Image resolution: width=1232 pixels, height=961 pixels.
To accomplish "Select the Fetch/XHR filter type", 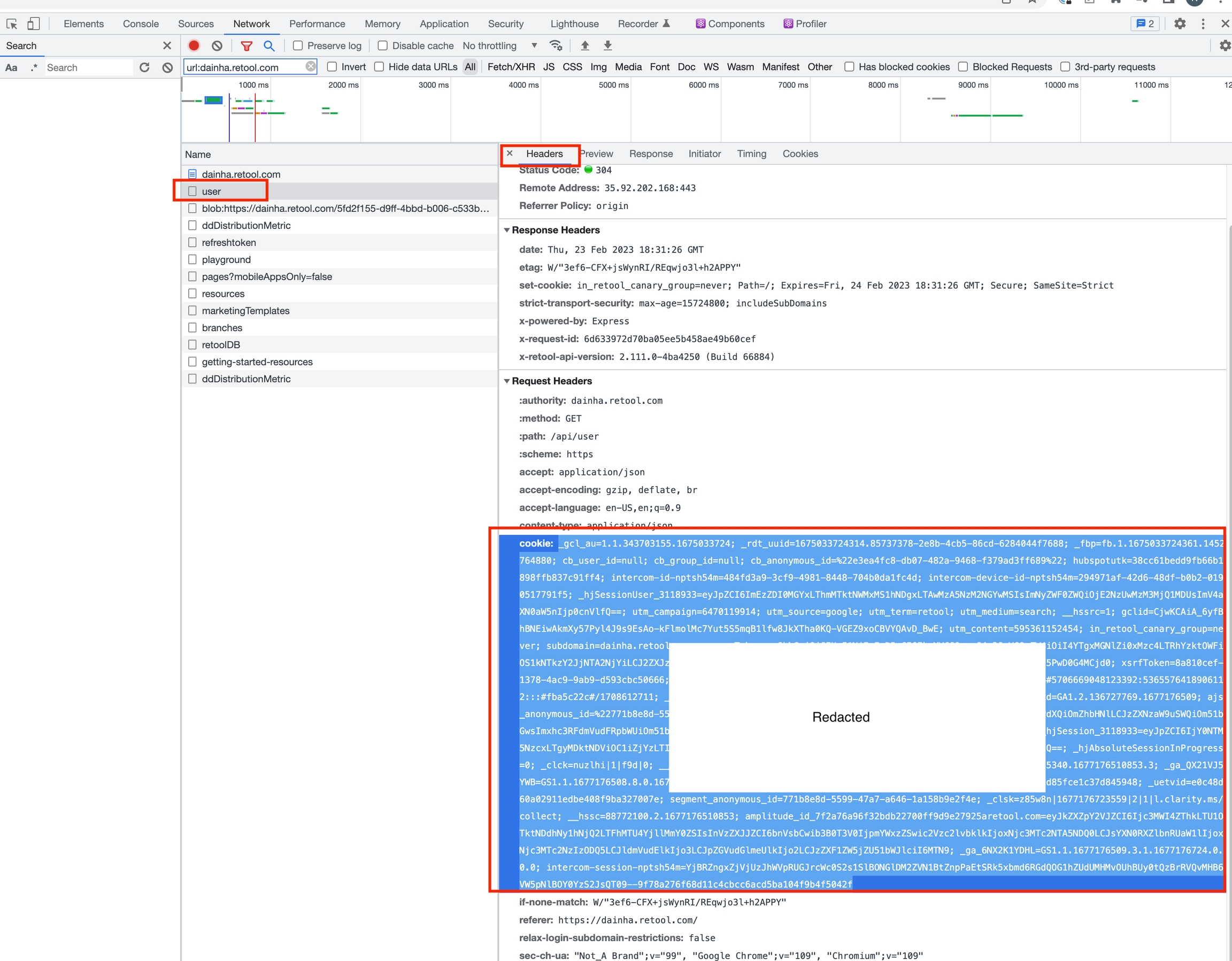I will point(511,67).
